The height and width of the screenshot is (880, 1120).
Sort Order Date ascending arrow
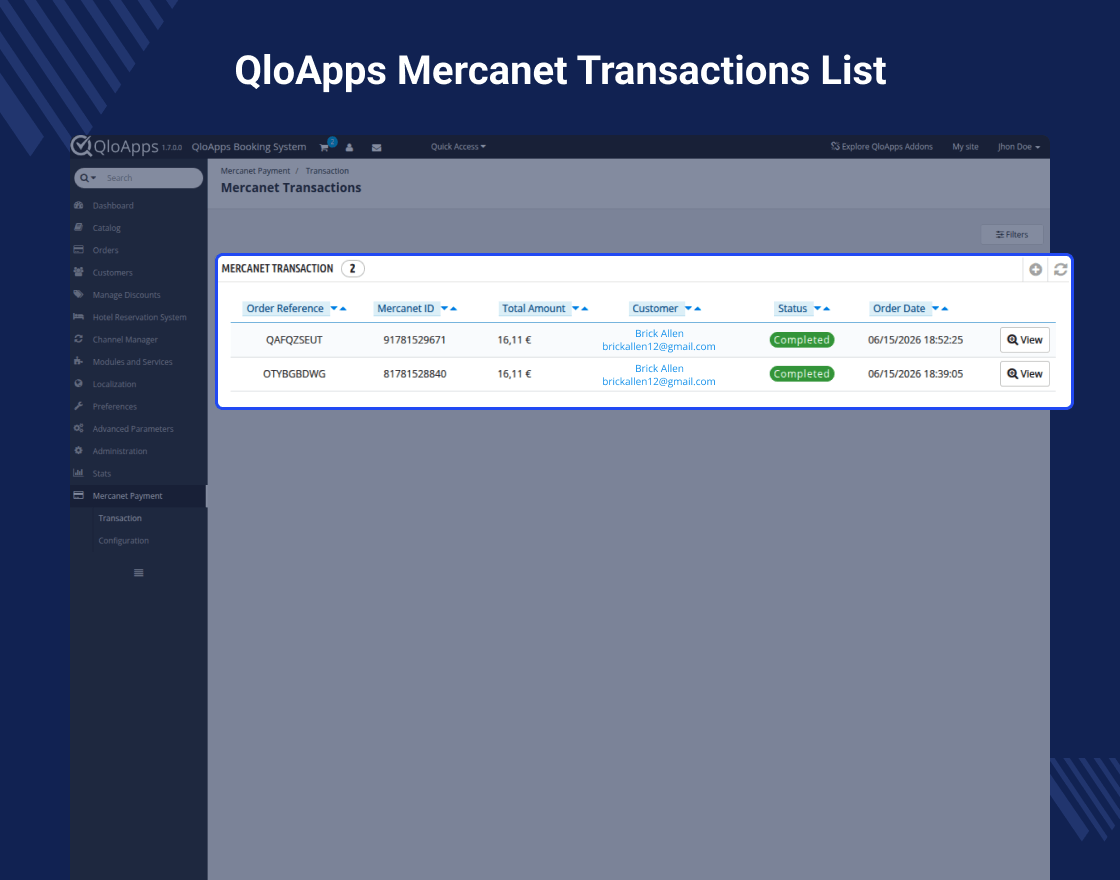point(945,309)
